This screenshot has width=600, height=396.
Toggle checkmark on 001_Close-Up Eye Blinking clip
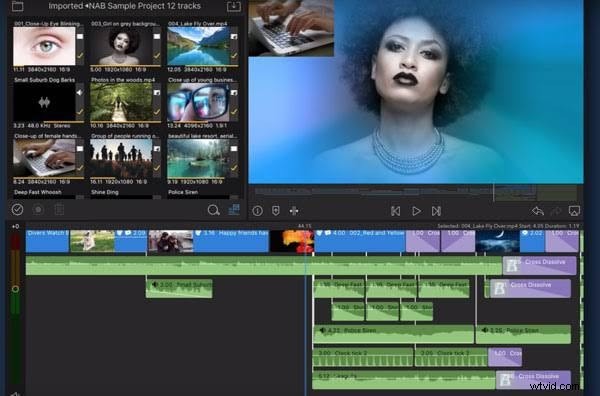click(x=80, y=56)
